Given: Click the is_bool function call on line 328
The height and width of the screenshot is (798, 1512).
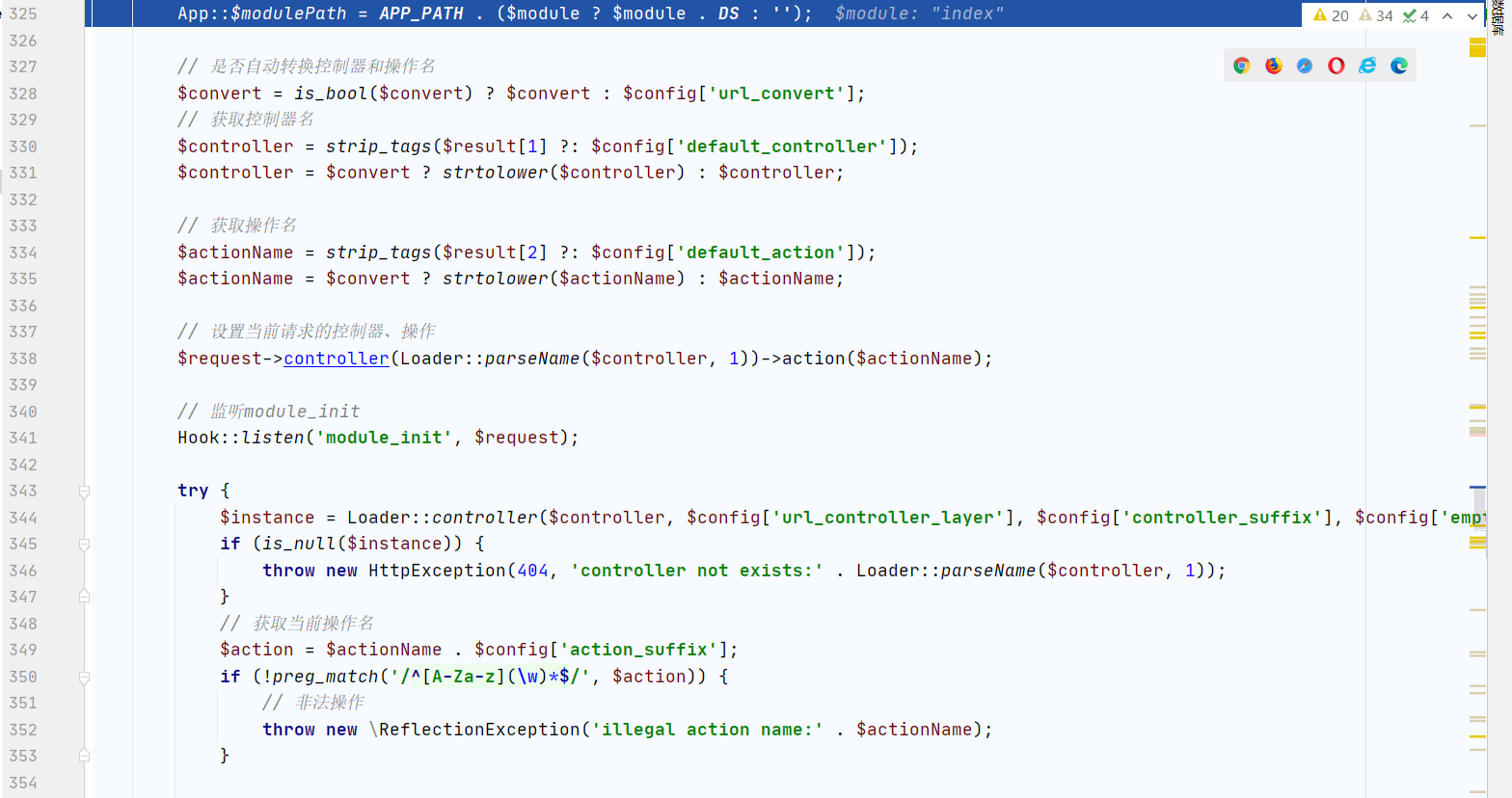Looking at the screenshot, I should [331, 93].
